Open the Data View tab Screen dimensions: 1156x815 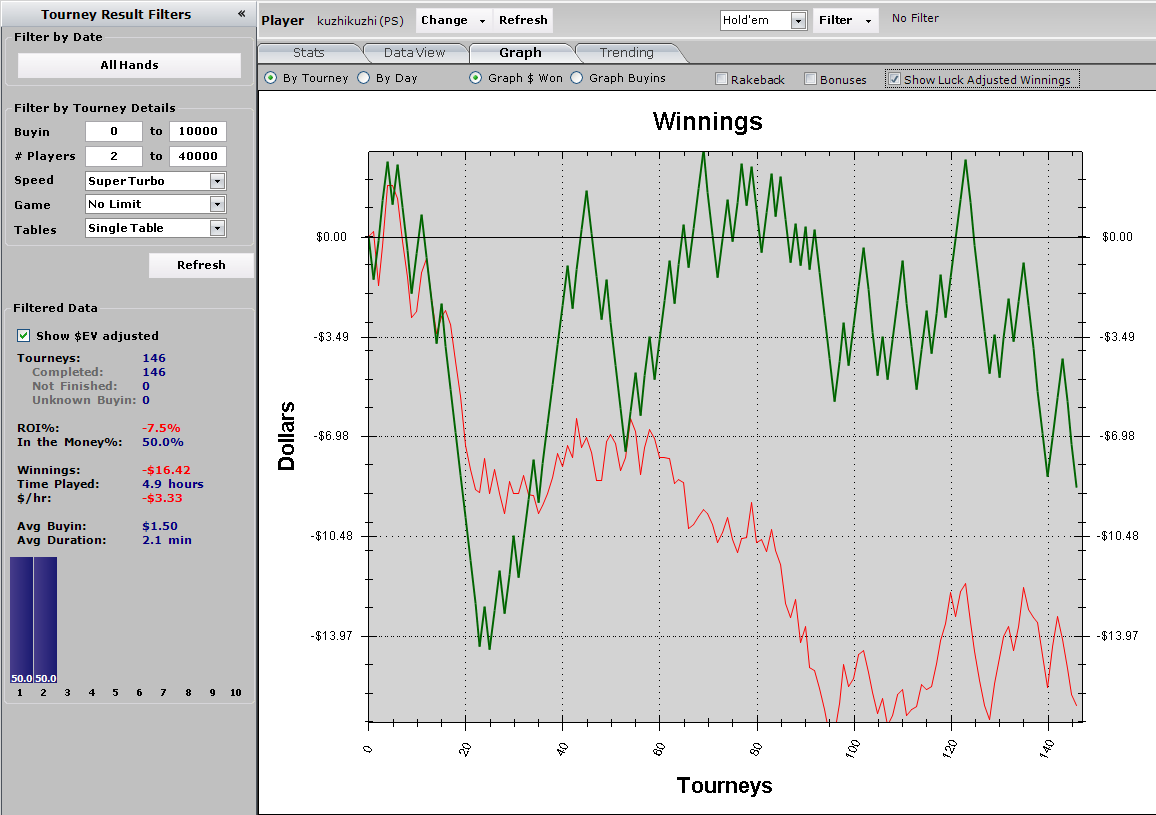414,53
